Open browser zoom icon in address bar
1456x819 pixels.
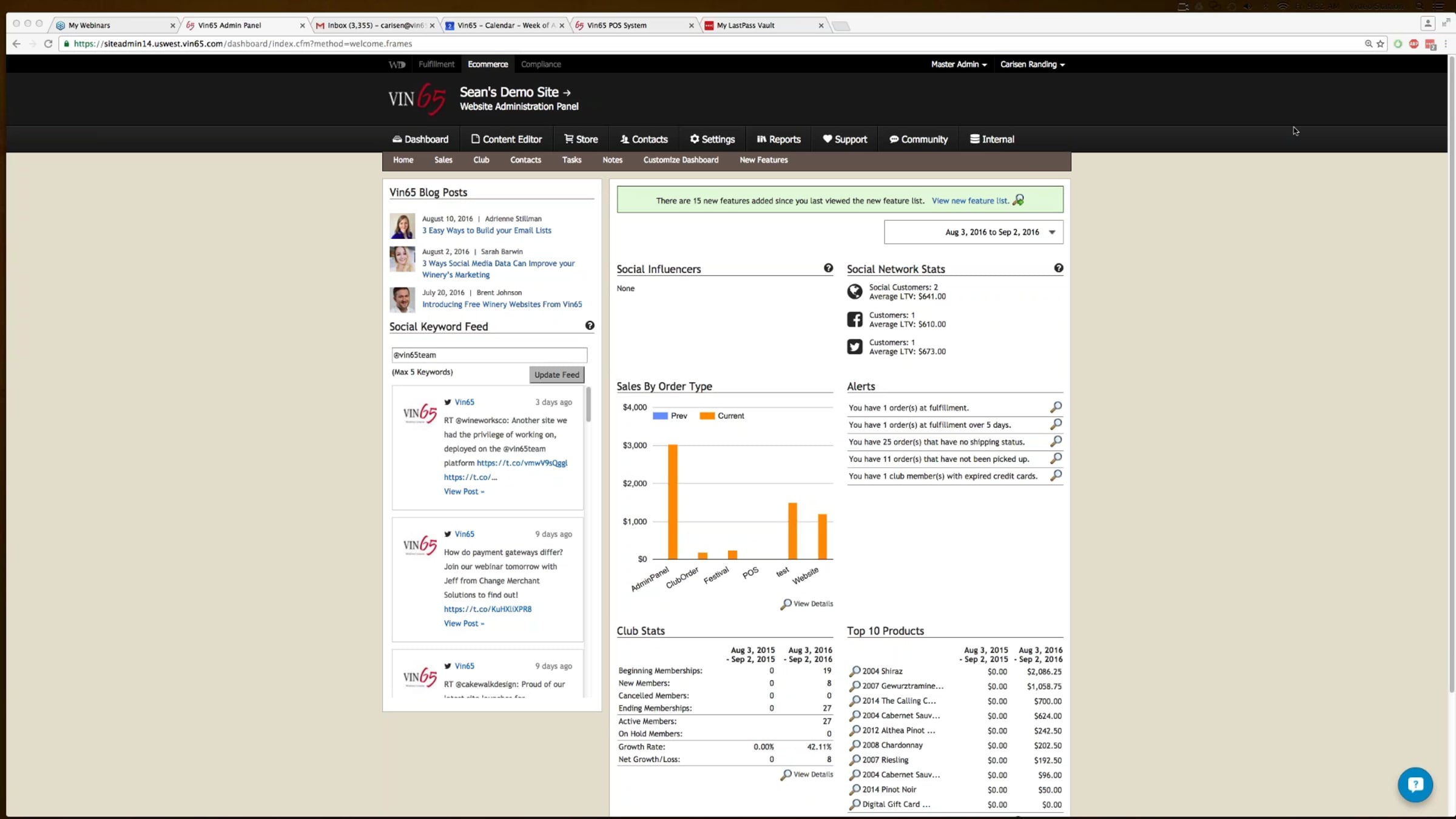(1369, 44)
